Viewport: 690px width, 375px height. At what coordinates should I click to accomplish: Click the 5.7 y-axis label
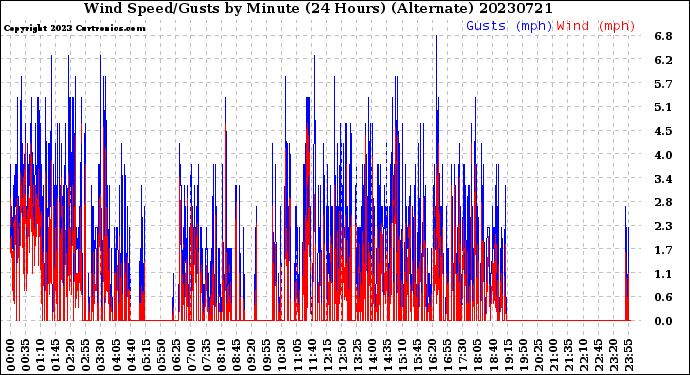click(663, 84)
